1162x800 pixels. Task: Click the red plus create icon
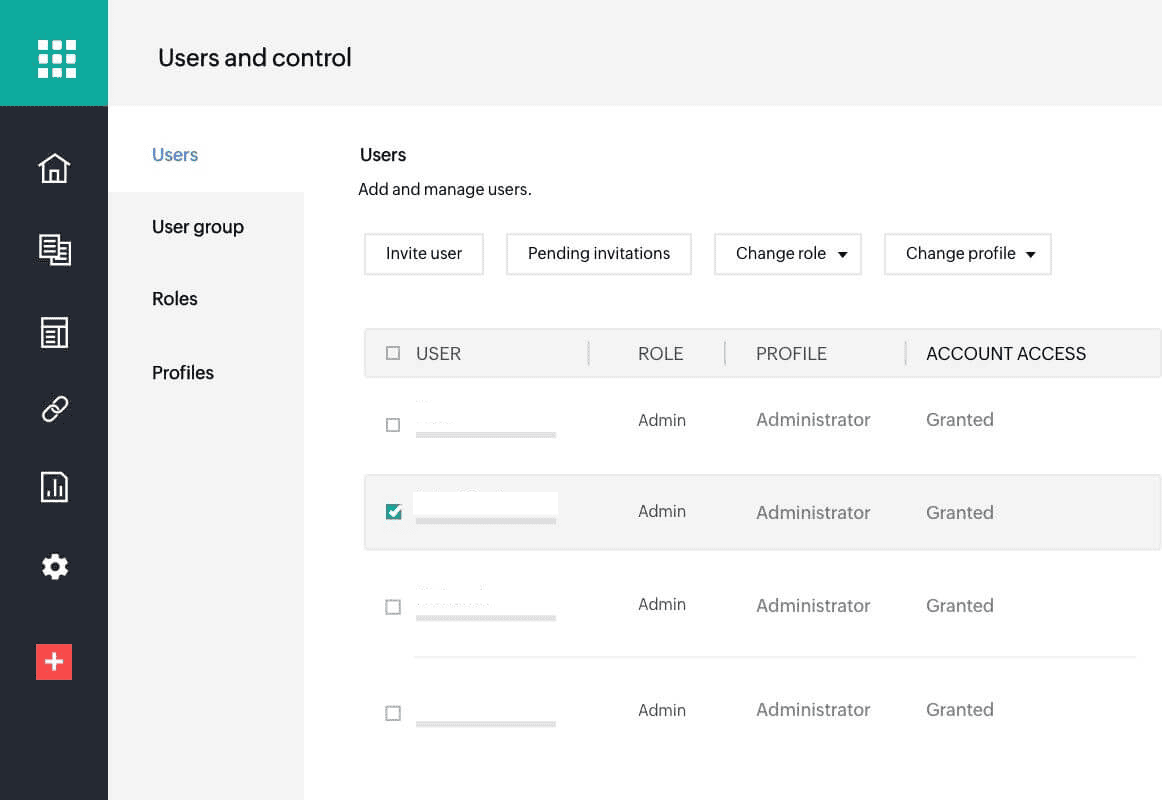54,662
